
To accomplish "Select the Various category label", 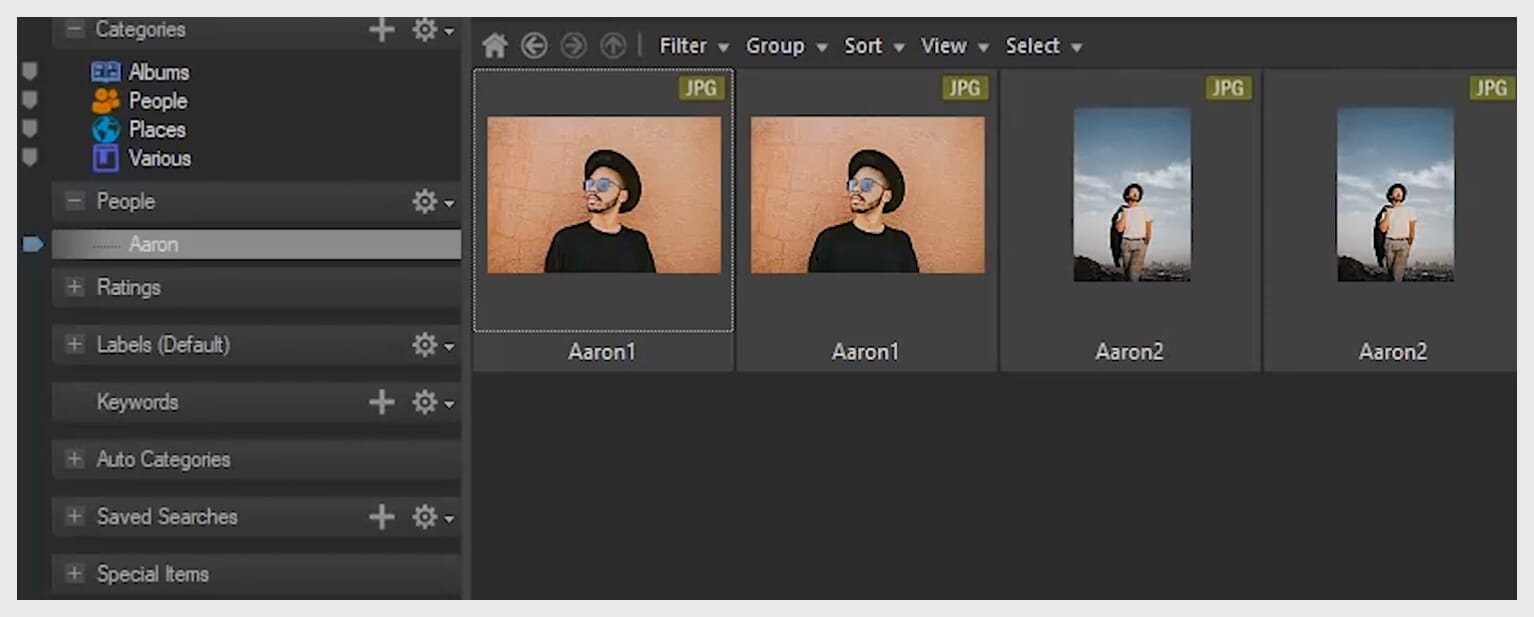I will pos(160,158).
